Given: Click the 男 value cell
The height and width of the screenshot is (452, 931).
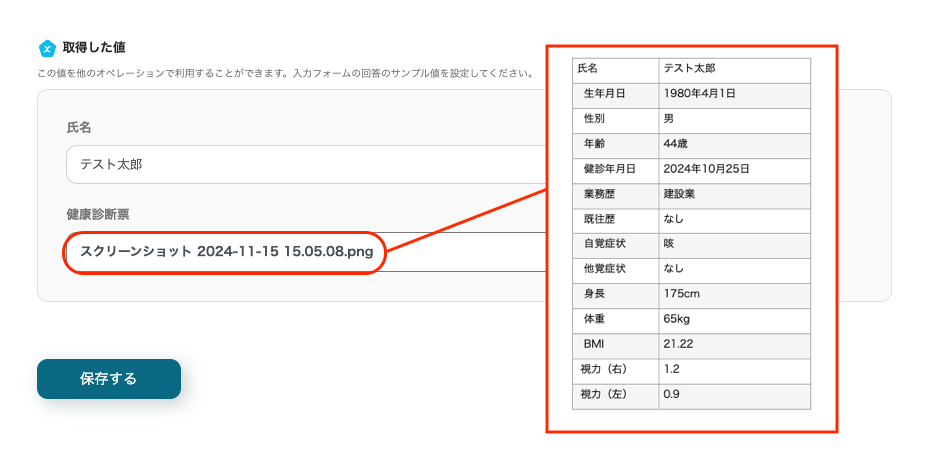Looking at the screenshot, I should click(734, 121).
